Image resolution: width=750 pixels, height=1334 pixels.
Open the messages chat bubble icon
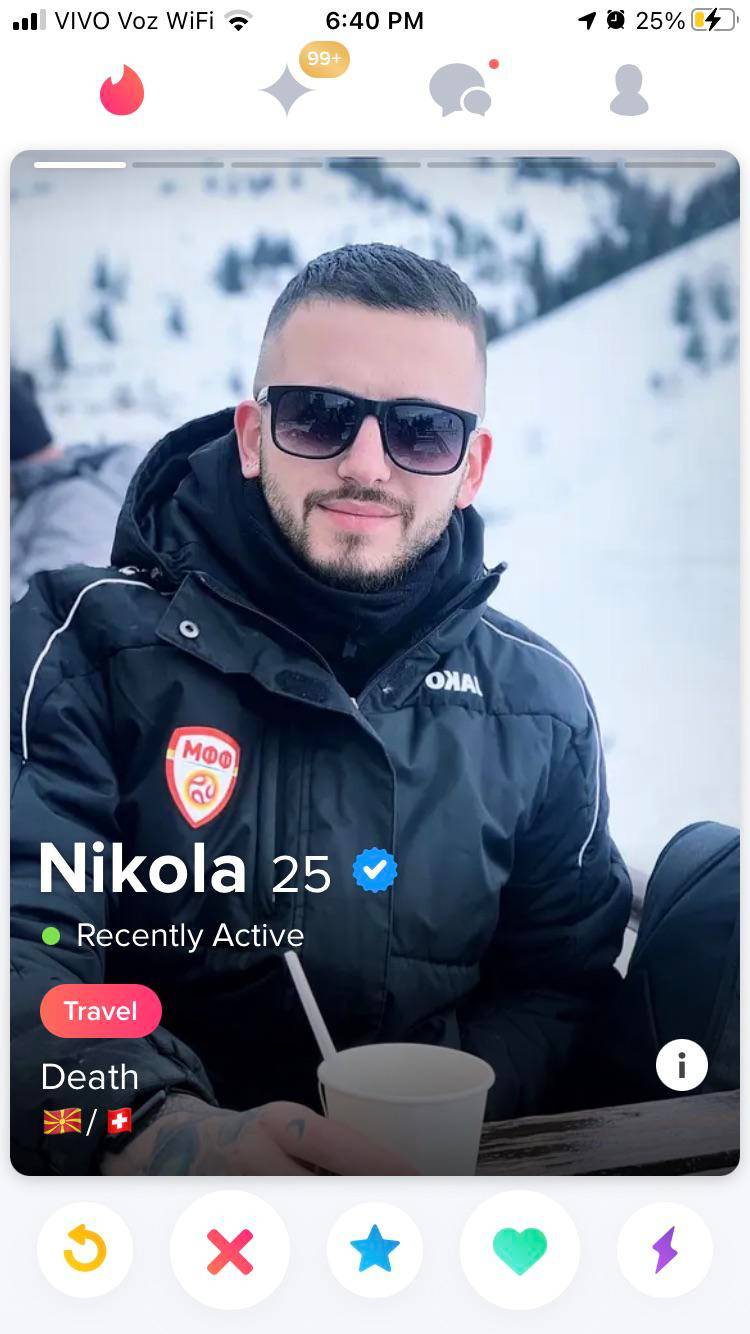(x=460, y=90)
